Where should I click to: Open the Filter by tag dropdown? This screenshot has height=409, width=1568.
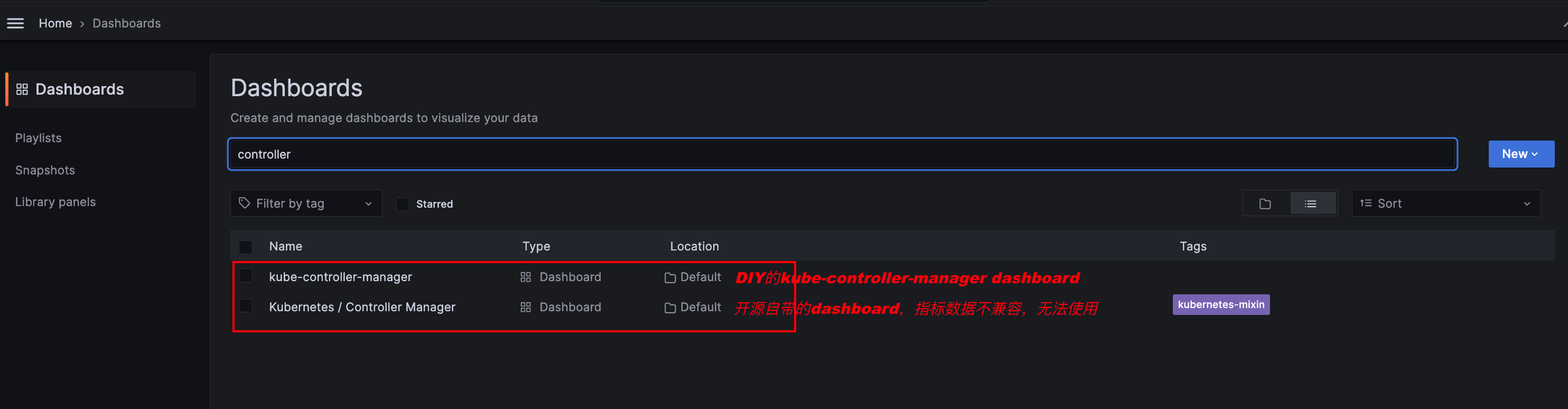click(306, 203)
